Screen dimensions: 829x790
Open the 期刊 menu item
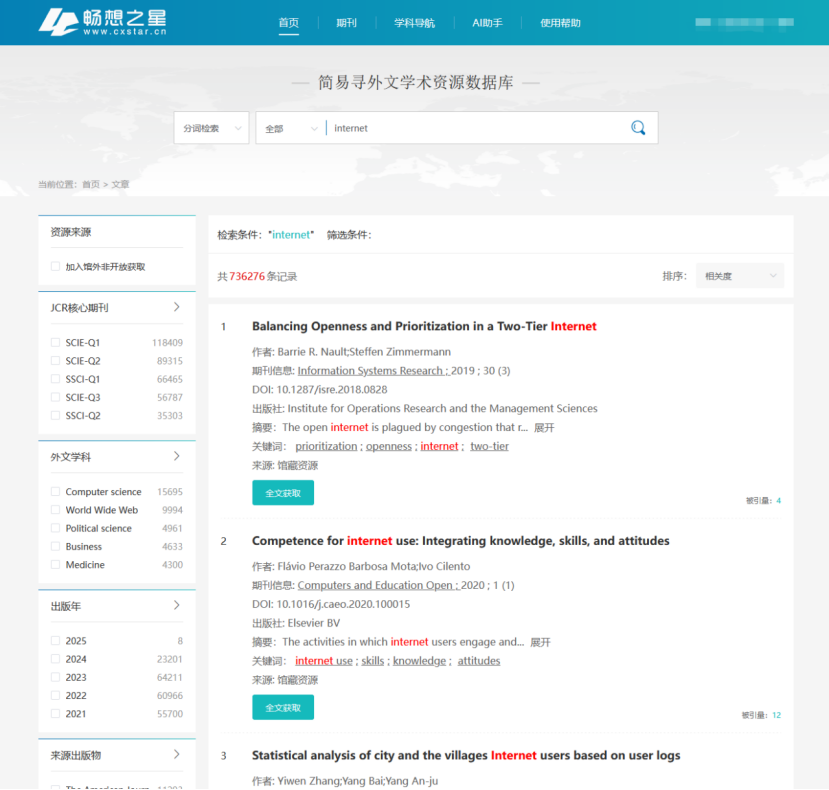[x=346, y=23]
